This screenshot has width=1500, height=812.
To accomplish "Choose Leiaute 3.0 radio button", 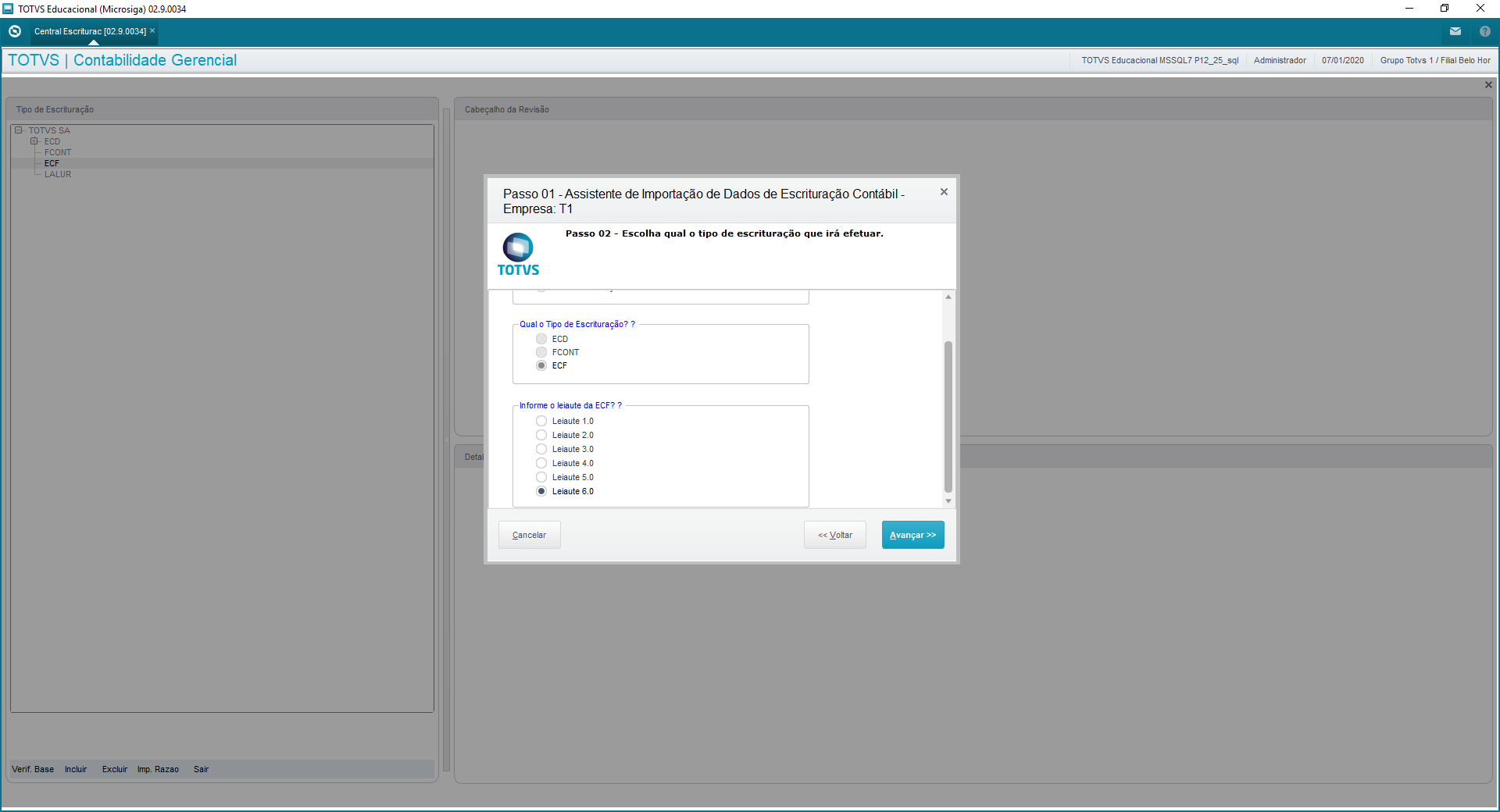I will [x=541, y=449].
